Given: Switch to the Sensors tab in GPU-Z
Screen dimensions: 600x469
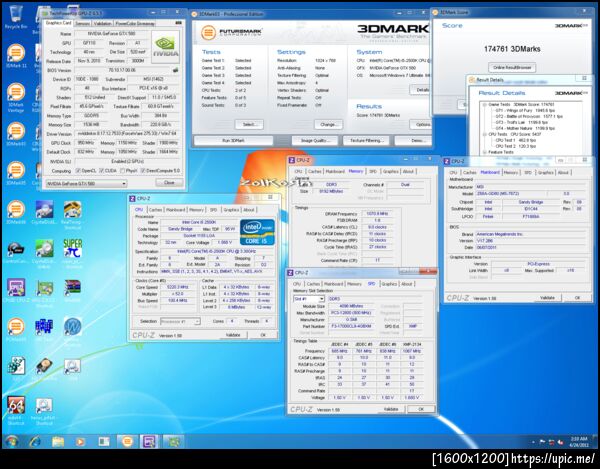Looking at the screenshot, I should (x=82, y=23).
